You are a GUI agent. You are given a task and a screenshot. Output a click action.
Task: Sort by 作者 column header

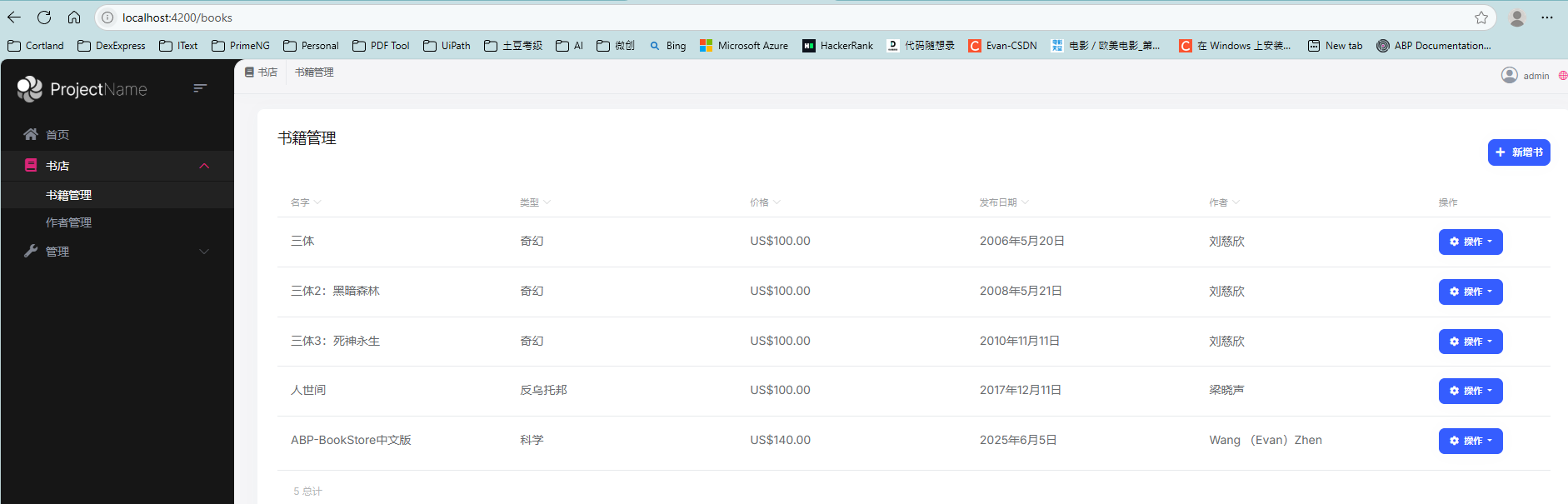(x=1224, y=202)
